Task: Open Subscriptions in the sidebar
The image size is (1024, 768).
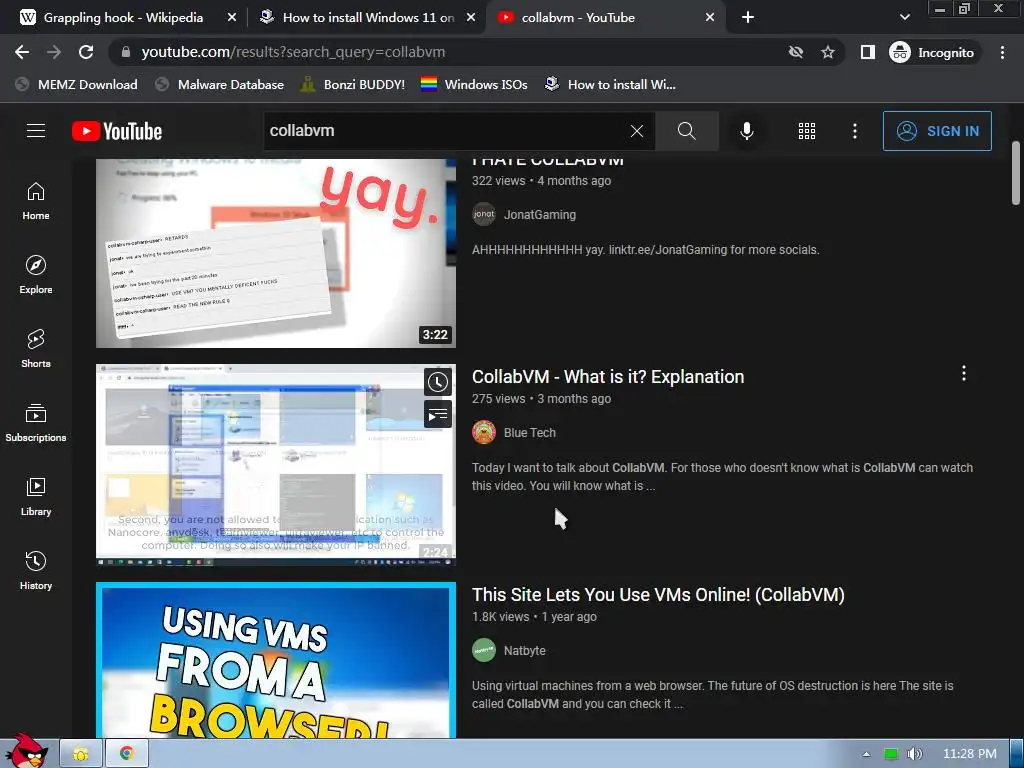Action: 36,423
